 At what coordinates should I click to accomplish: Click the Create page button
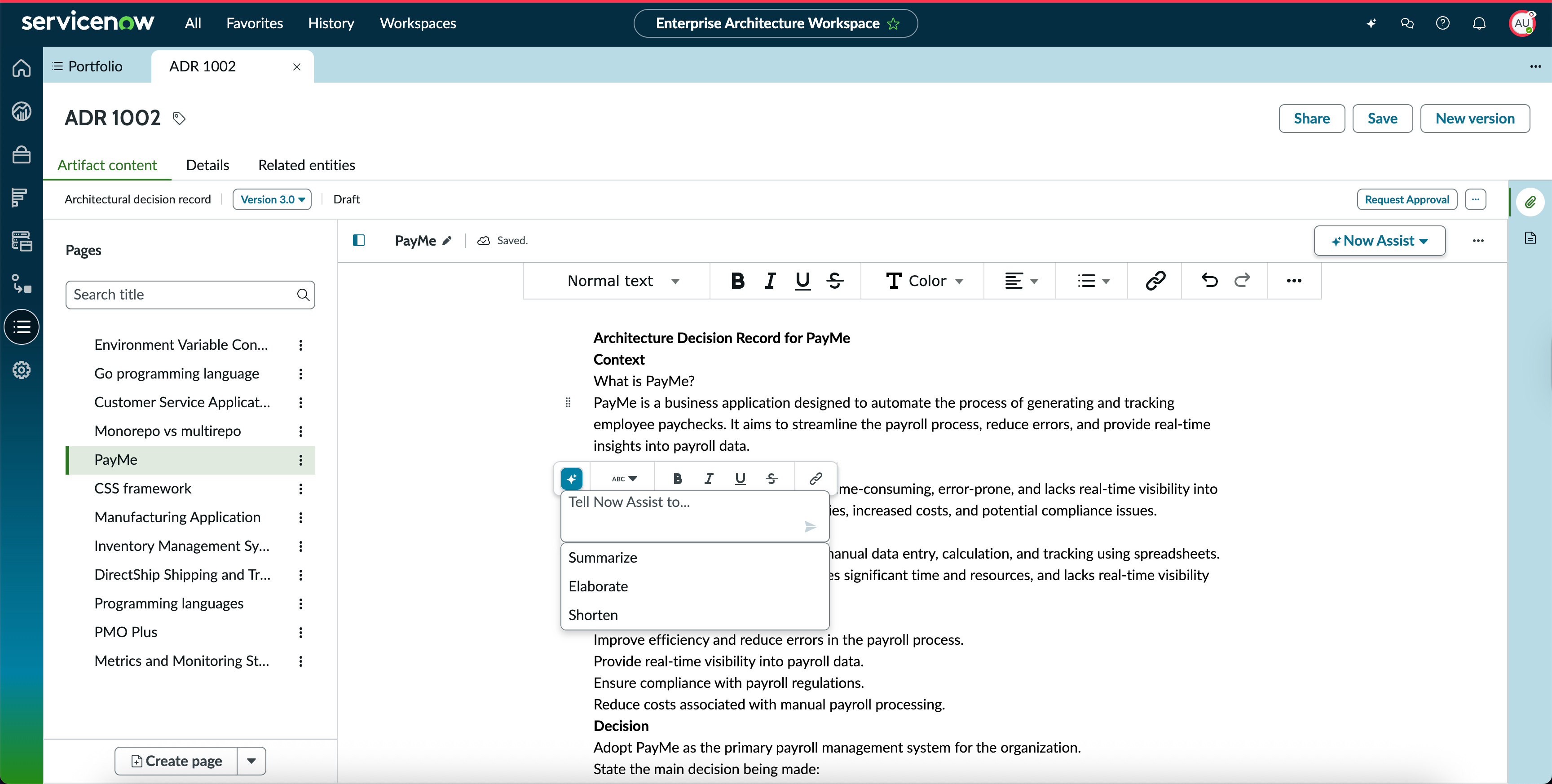coord(176,761)
